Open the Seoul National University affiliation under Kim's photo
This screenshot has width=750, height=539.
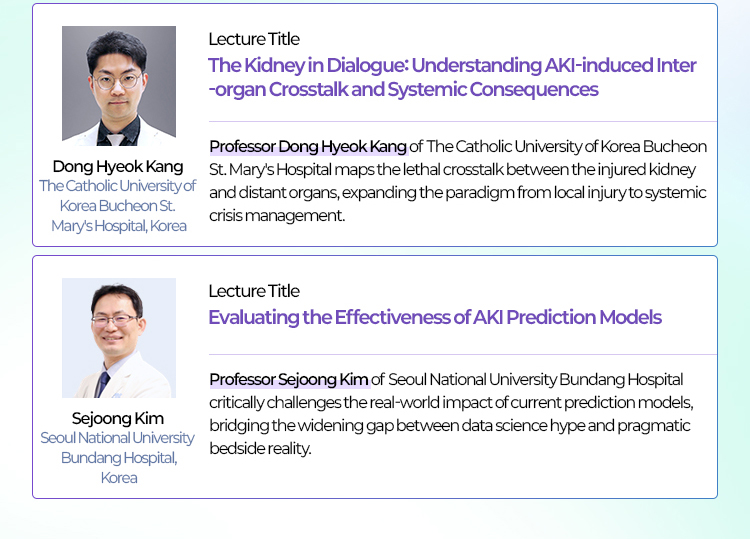coord(118,457)
